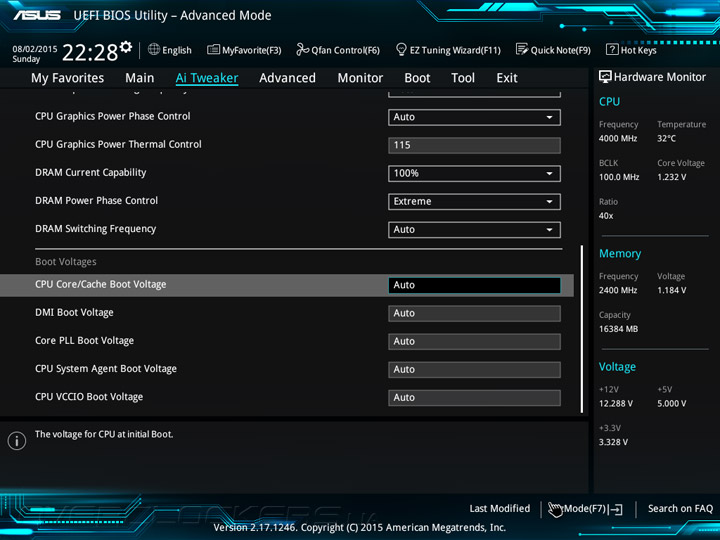Click the Ratio 40x value
The image size is (720, 540).
pyautogui.click(x=606, y=216)
